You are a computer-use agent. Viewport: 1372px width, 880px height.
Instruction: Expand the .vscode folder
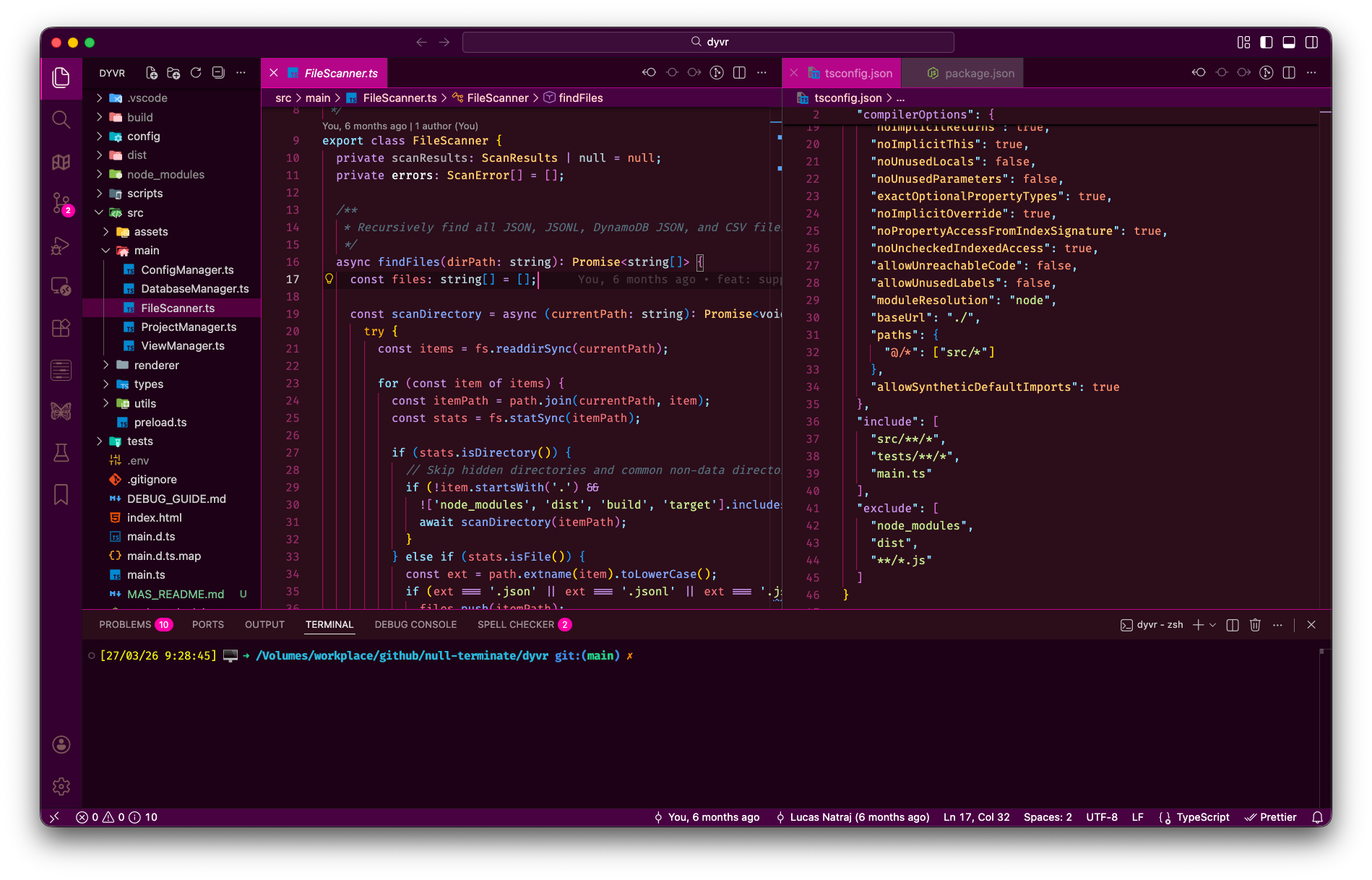tap(172, 98)
